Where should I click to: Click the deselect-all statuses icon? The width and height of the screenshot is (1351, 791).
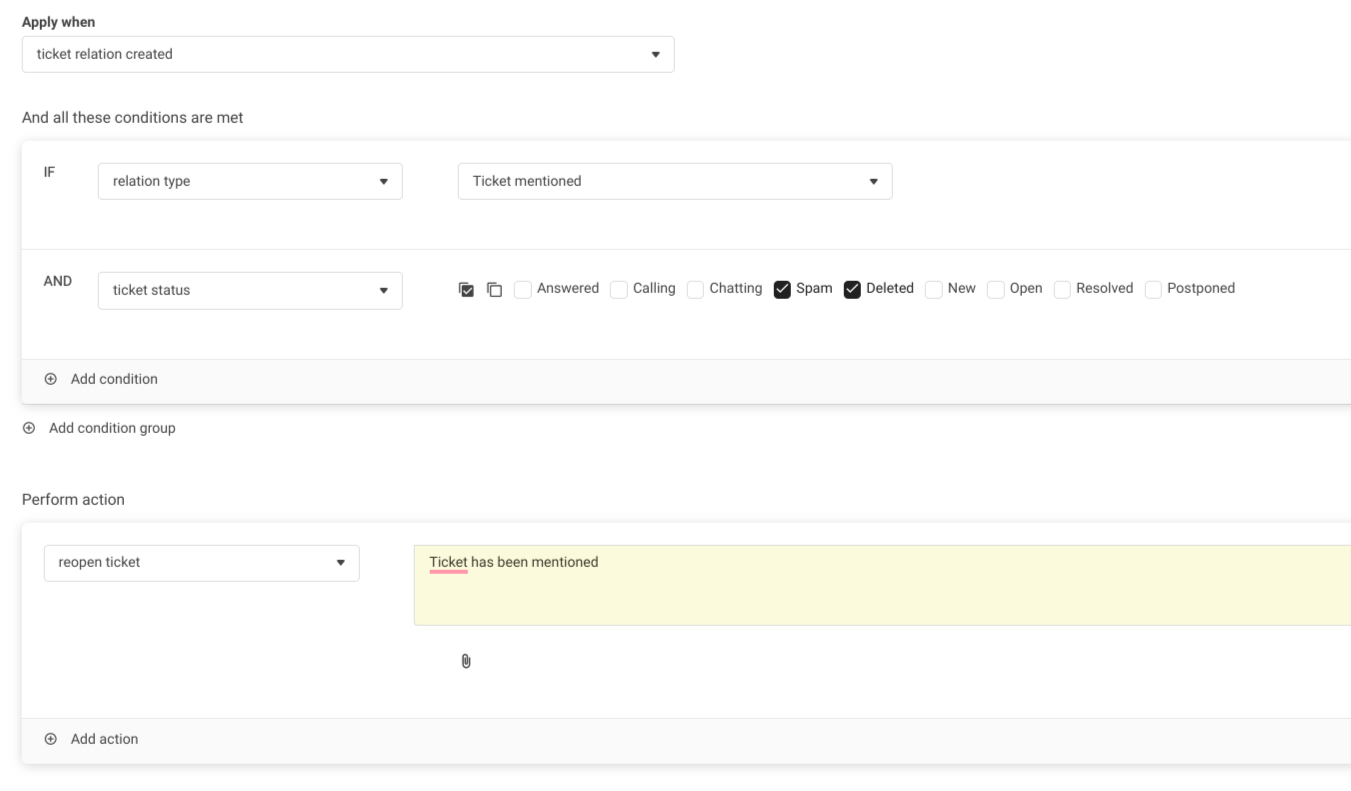click(494, 289)
